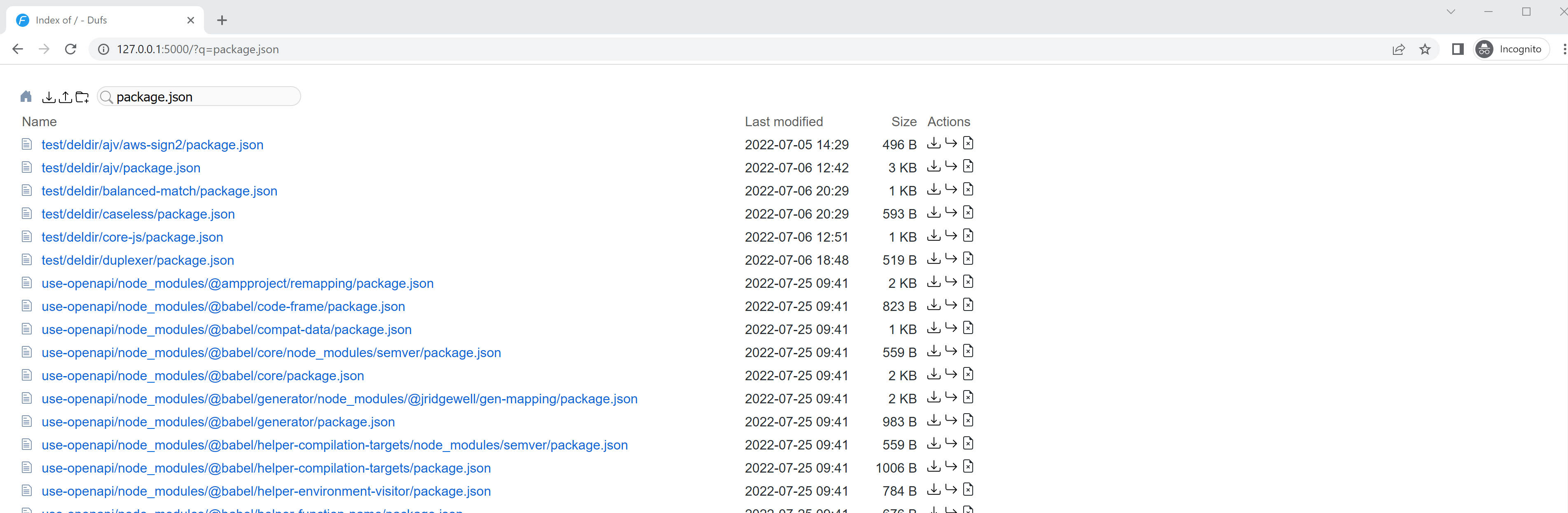1568x513 pixels.
Task: Click the upload files icon in toolbar
Action: 65,96
